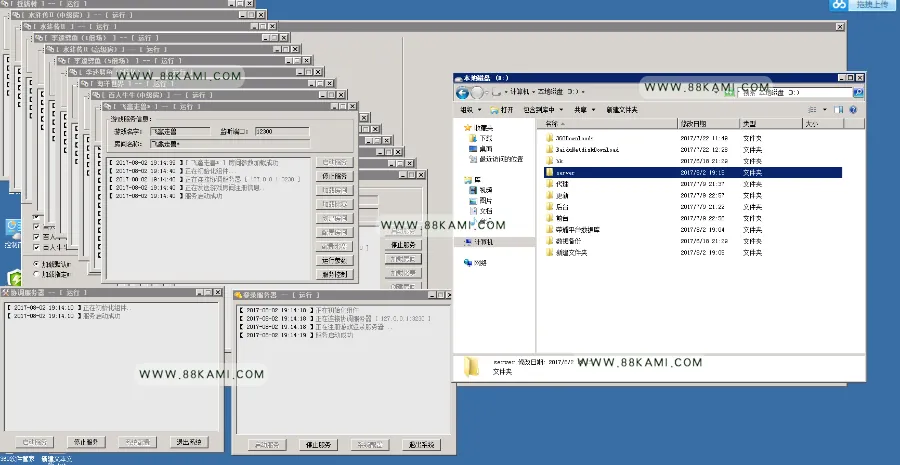
Task: Click the yellow cloud upload icon top-right
Action: (x=840, y=5)
